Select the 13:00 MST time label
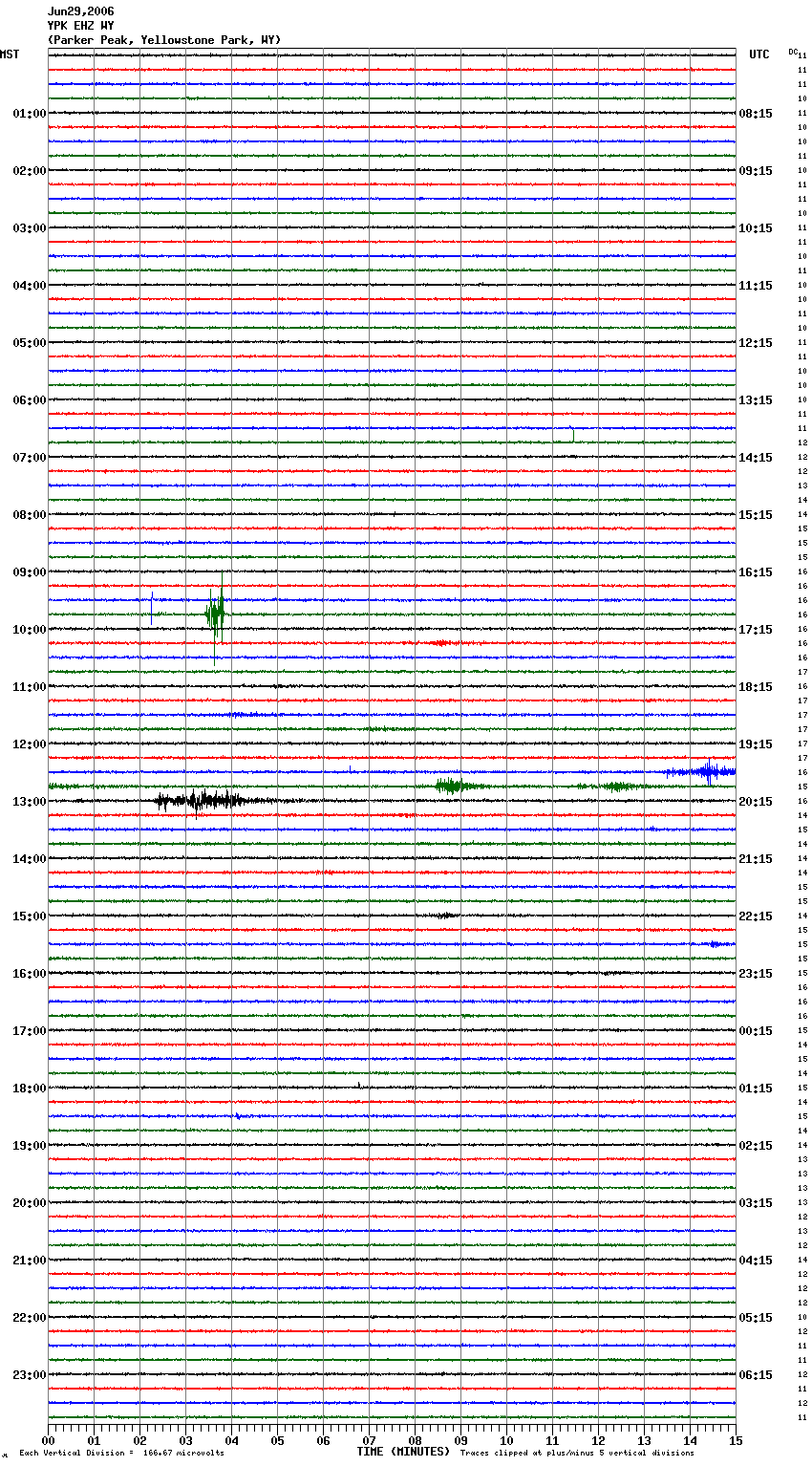 [x=29, y=802]
